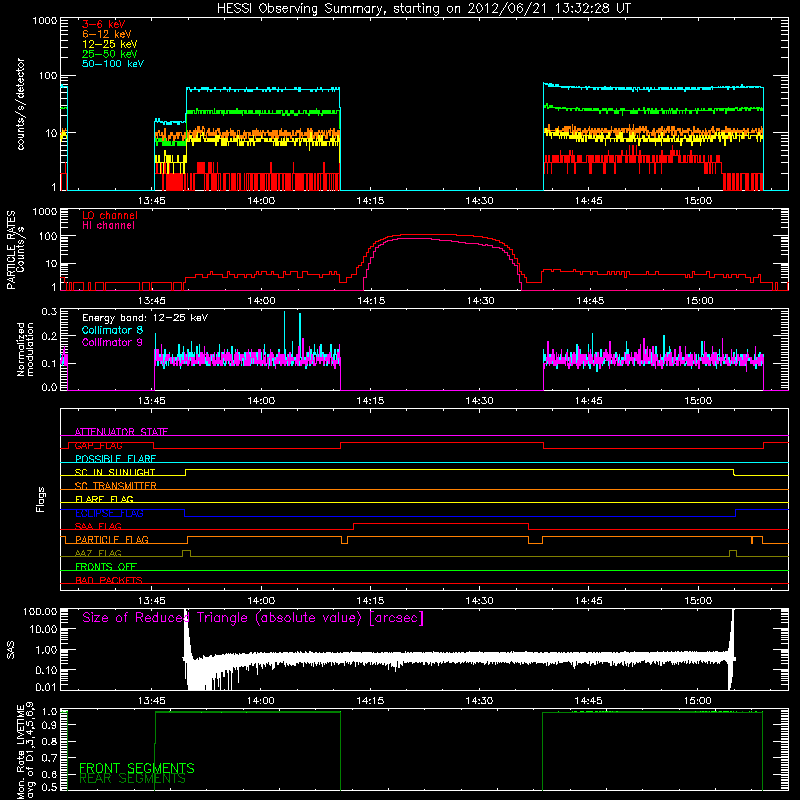Click the PARTICLE FLAG label
This screenshot has height=800, width=800.
[x=112, y=540]
